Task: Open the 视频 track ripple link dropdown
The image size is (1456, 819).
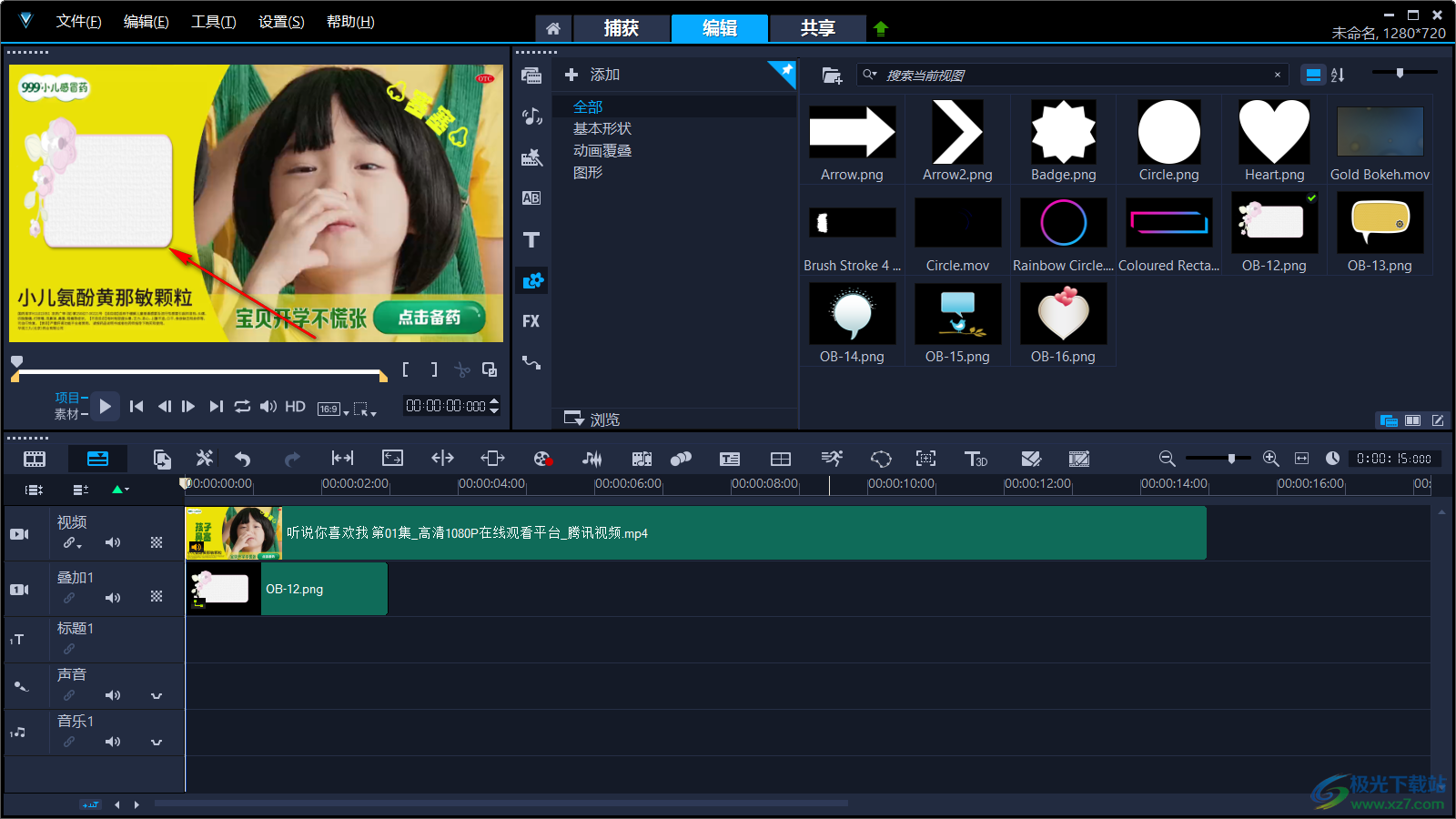Action: point(73,543)
